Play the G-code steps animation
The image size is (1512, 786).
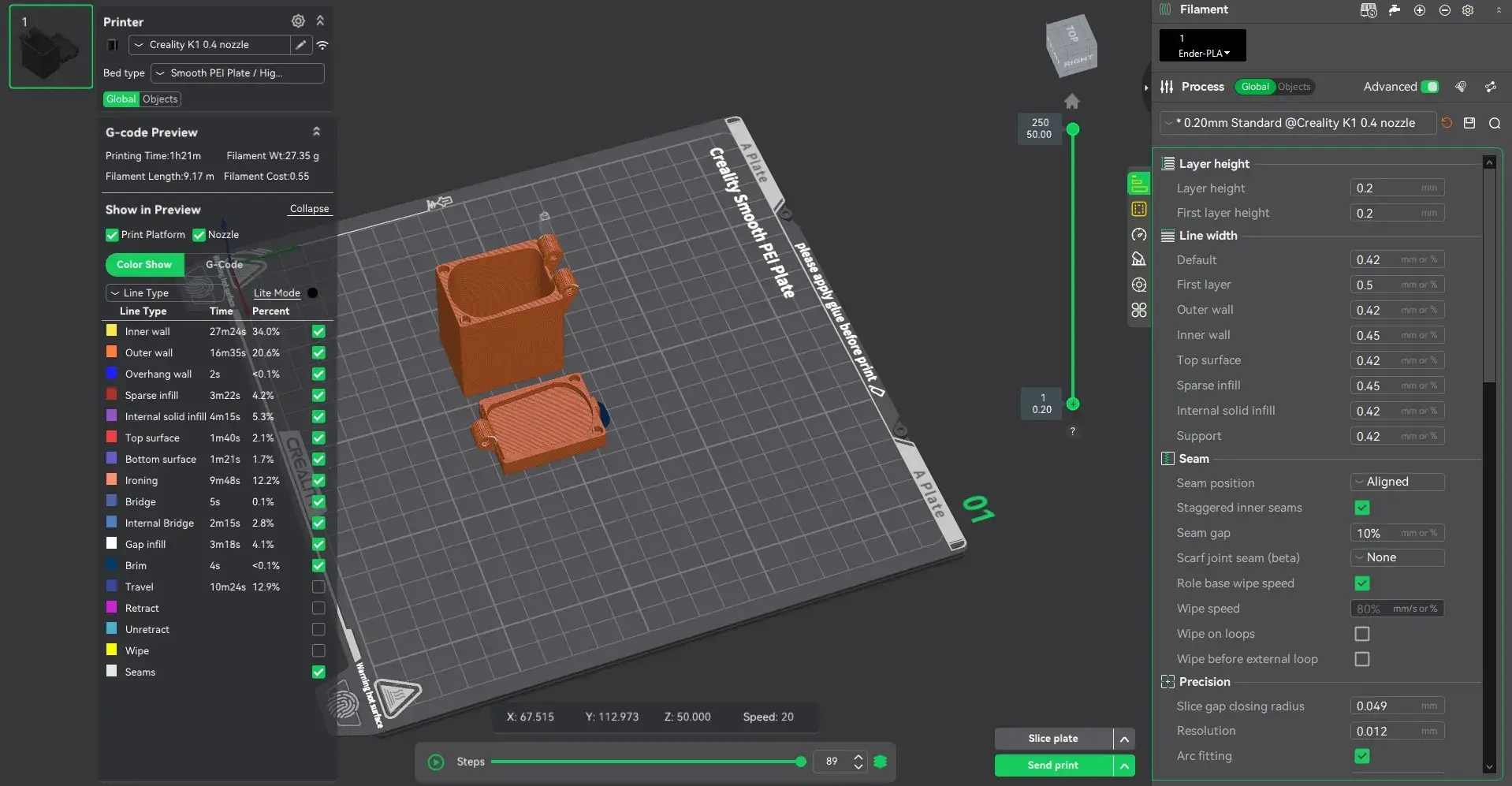(436, 762)
